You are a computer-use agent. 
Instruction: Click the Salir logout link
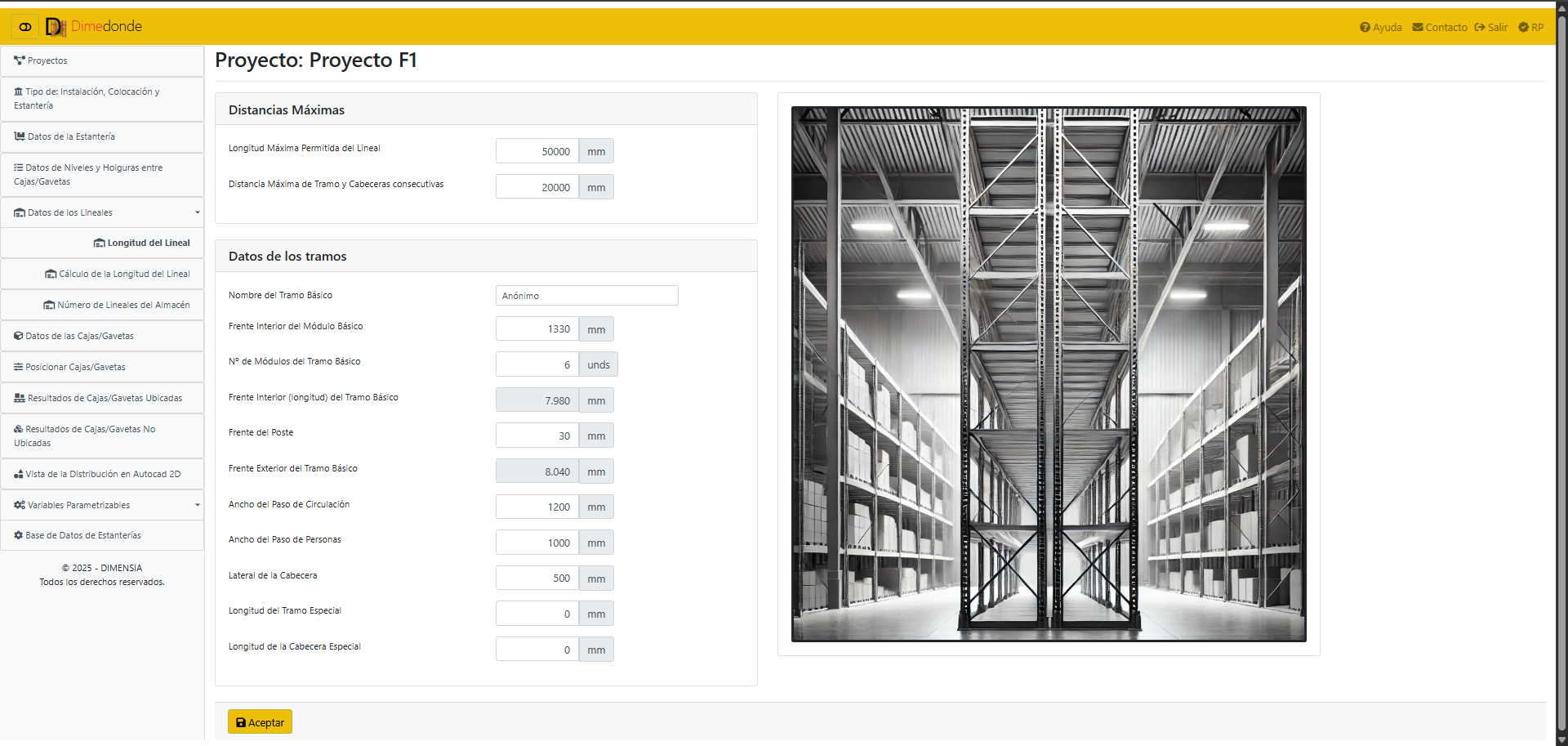coord(1491,28)
